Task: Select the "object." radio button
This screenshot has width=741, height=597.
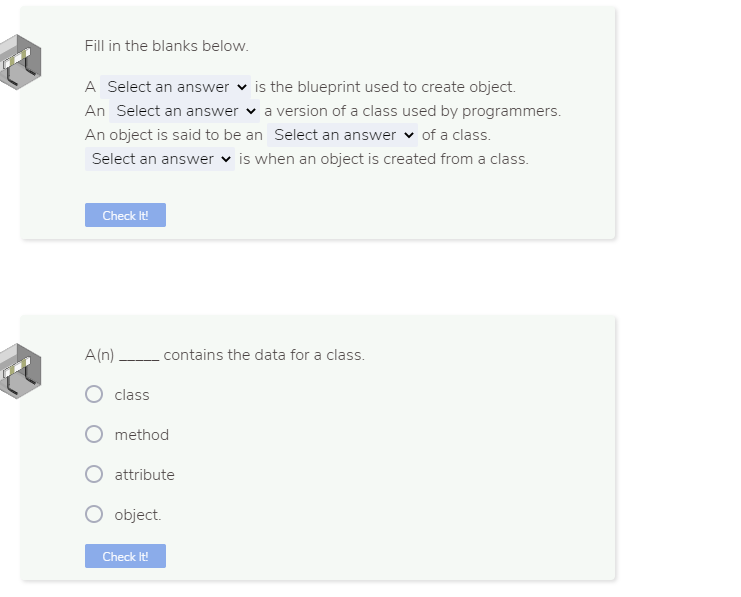Action: click(x=94, y=515)
